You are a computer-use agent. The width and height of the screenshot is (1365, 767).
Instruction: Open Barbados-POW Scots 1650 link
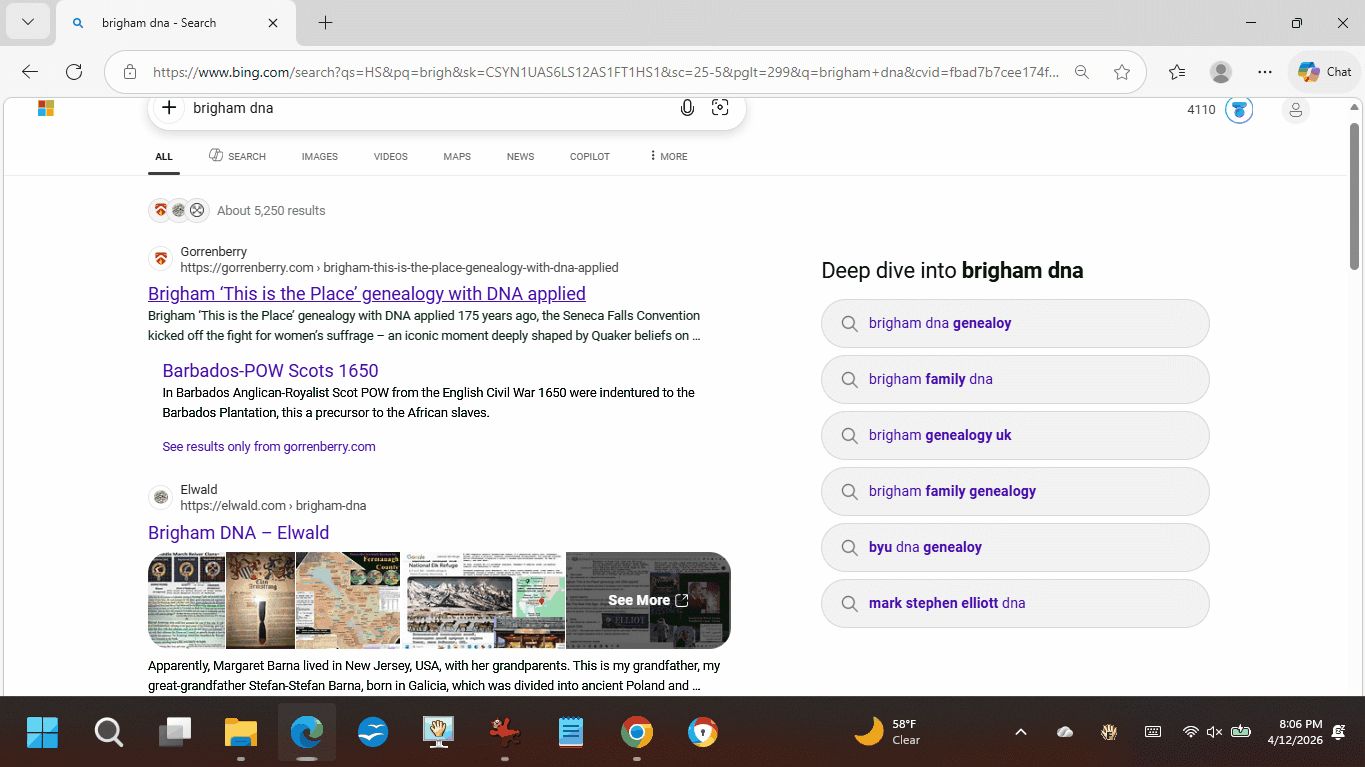[x=270, y=370]
